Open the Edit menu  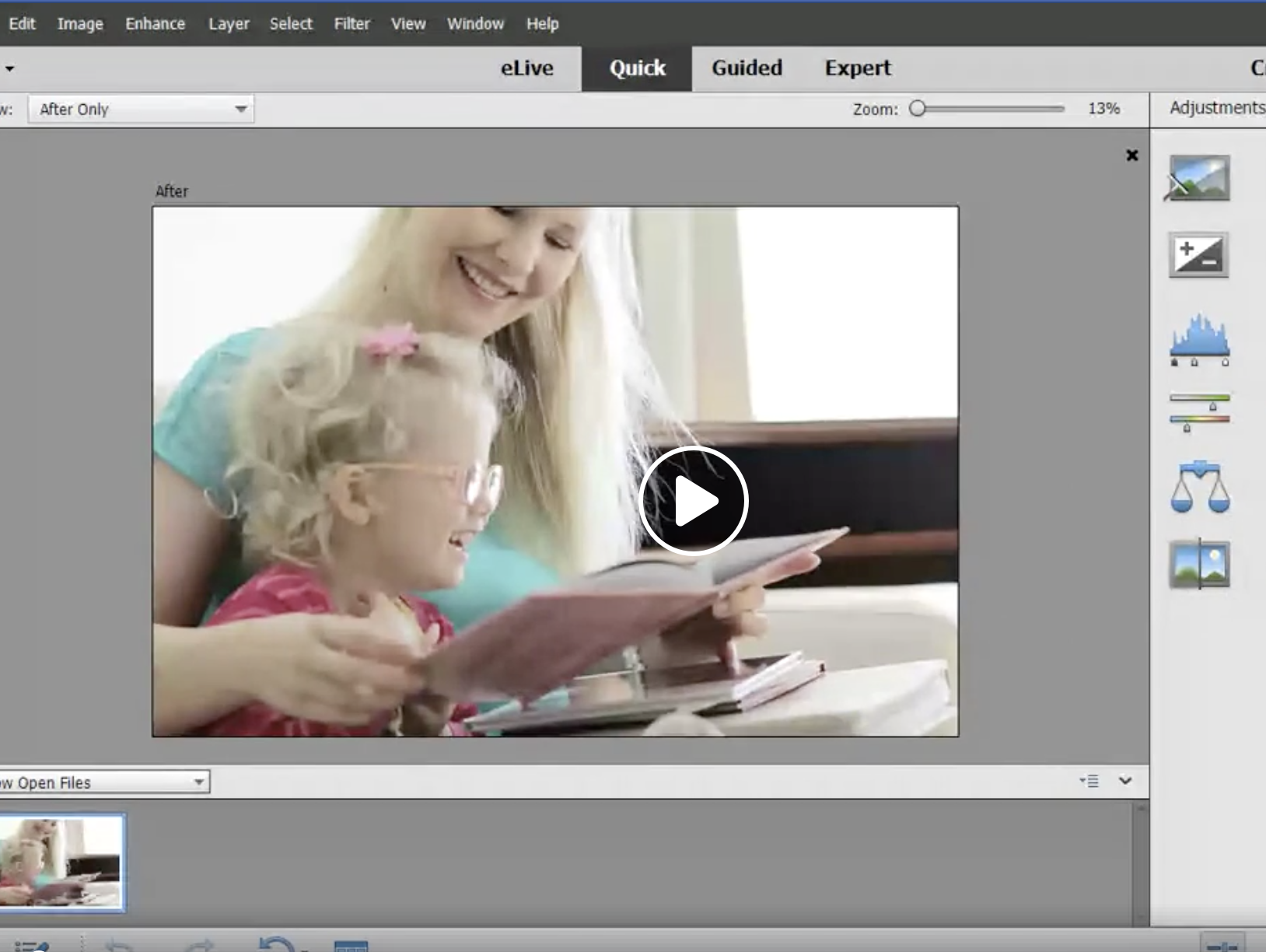click(x=22, y=23)
